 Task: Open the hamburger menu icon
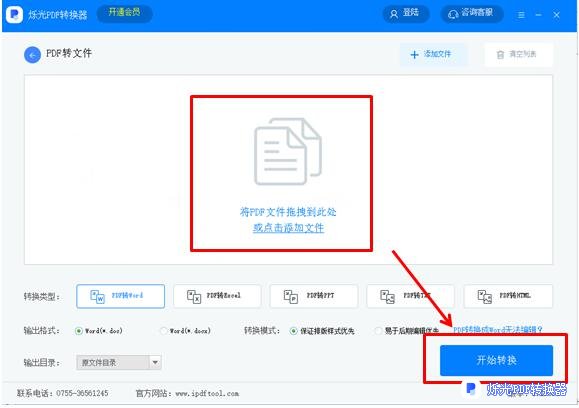521,15
